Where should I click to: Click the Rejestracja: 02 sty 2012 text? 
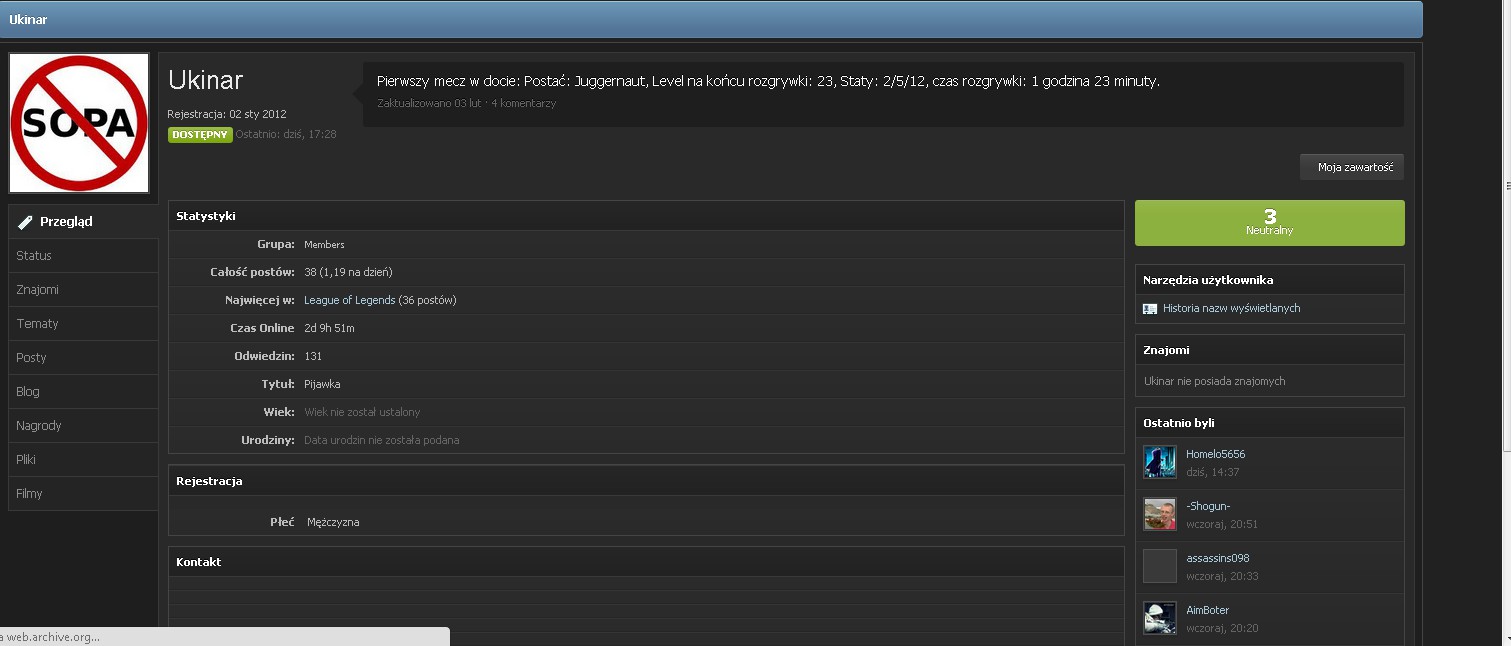coord(227,114)
